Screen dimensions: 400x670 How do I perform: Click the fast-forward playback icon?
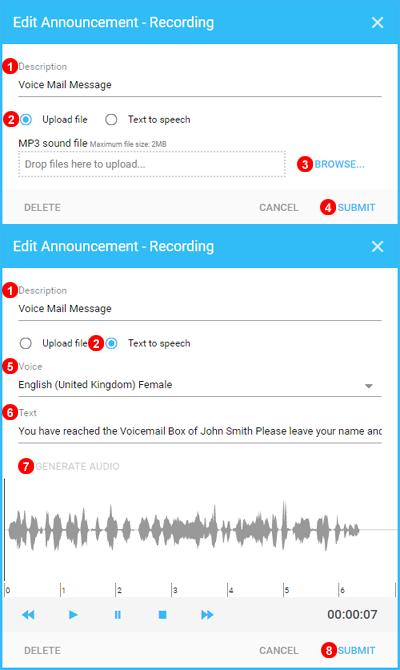click(x=207, y=614)
